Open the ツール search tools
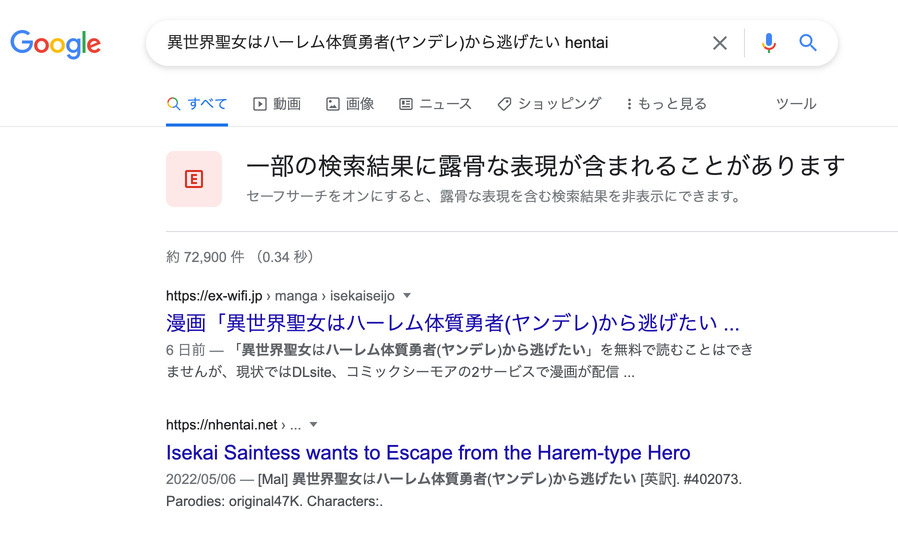The image size is (898, 534). pyautogui.click(x=795, y=104)
